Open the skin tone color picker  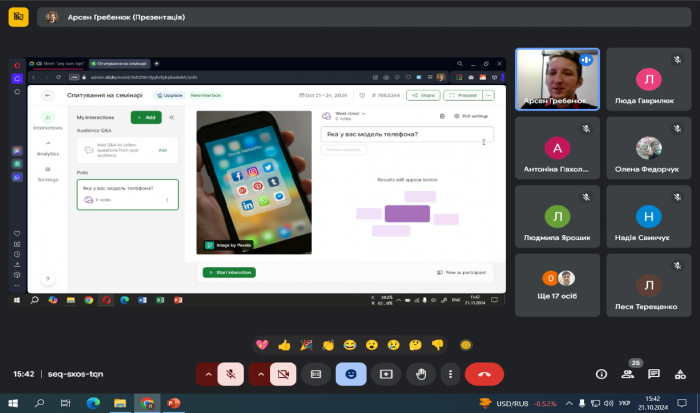point(465,344)
